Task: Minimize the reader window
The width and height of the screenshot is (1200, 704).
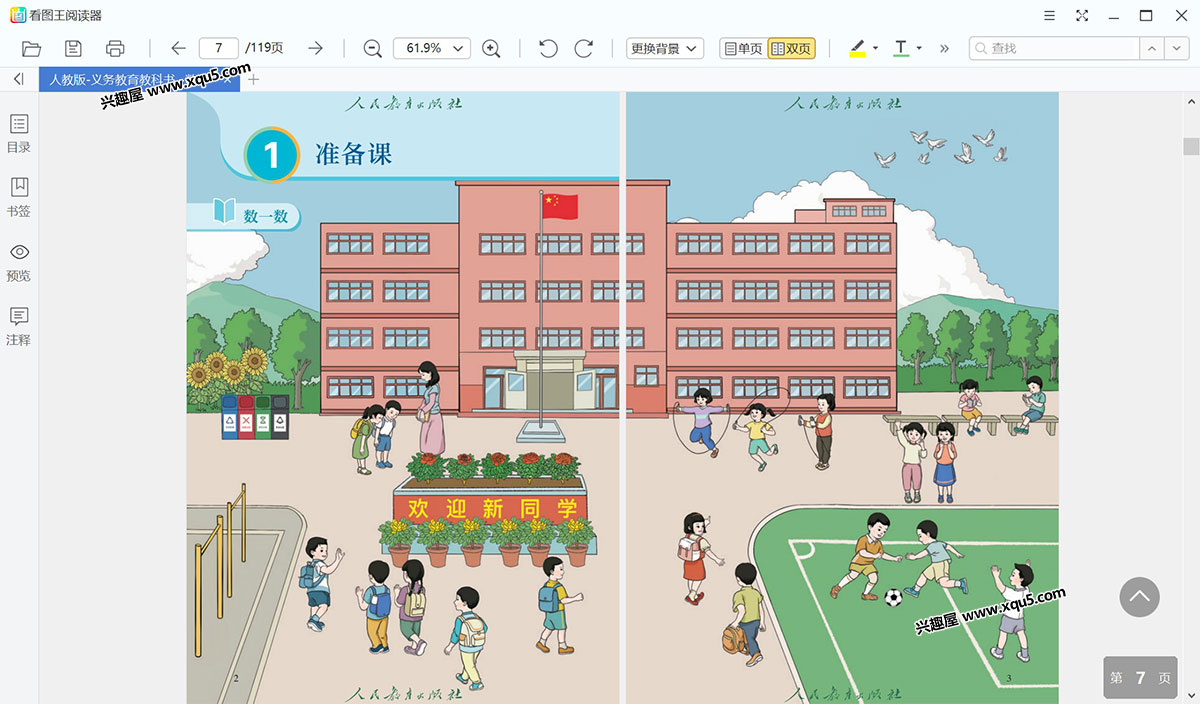Action: (1114, 15)
